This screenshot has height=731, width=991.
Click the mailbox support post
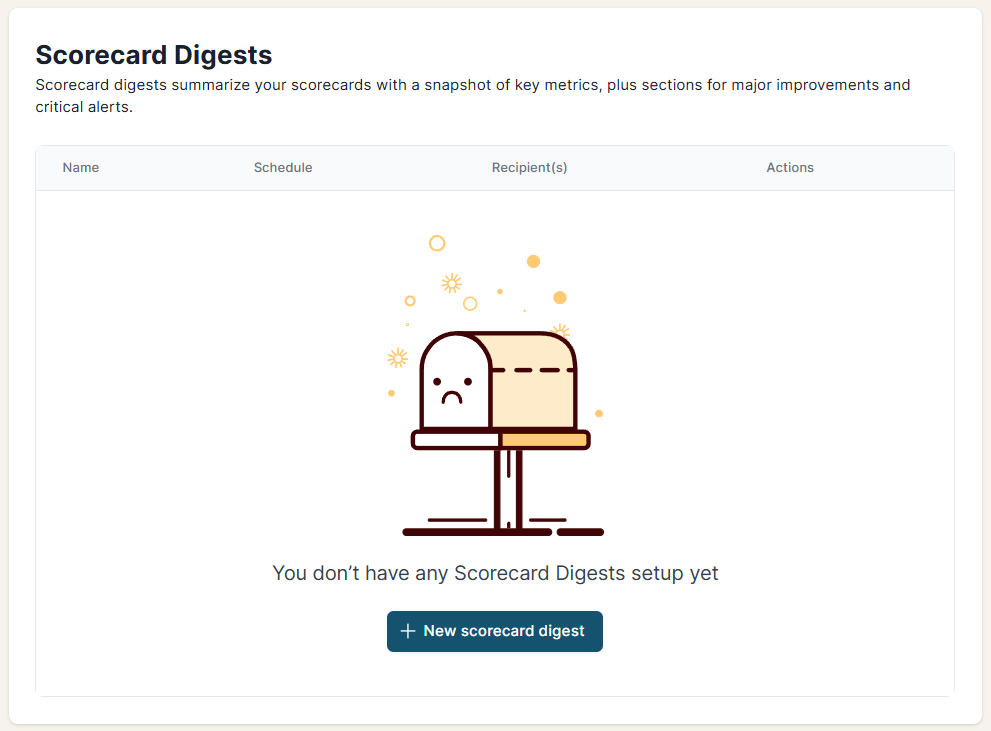pos(509,488)
